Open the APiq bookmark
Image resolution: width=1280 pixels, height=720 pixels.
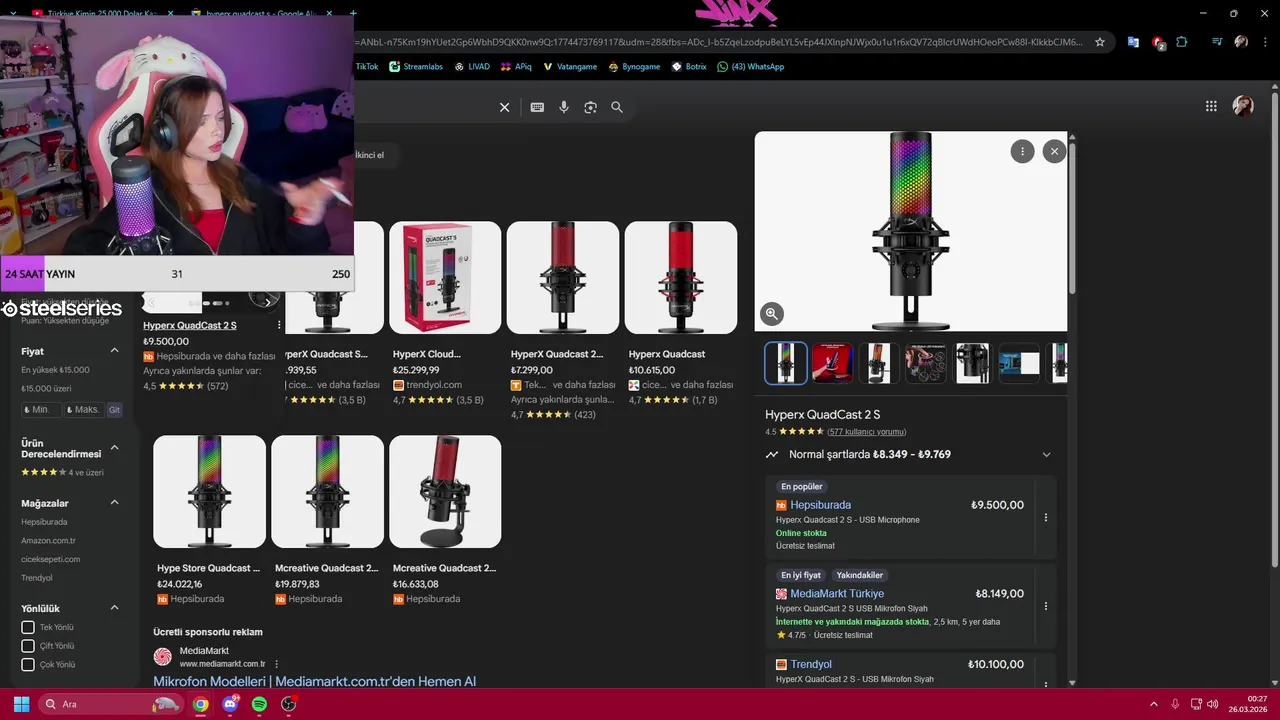(x=517, y=66)
